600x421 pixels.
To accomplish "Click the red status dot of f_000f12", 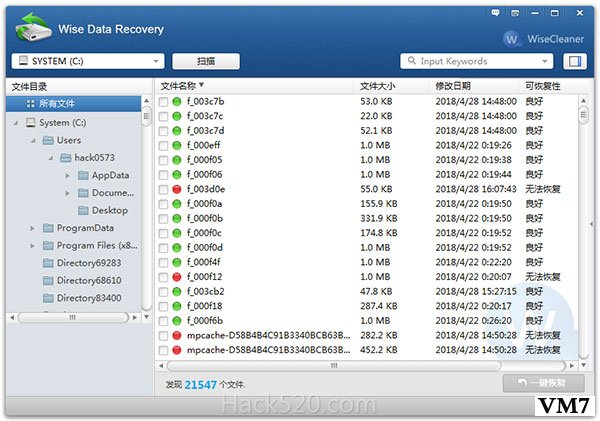I will (176, 277).
